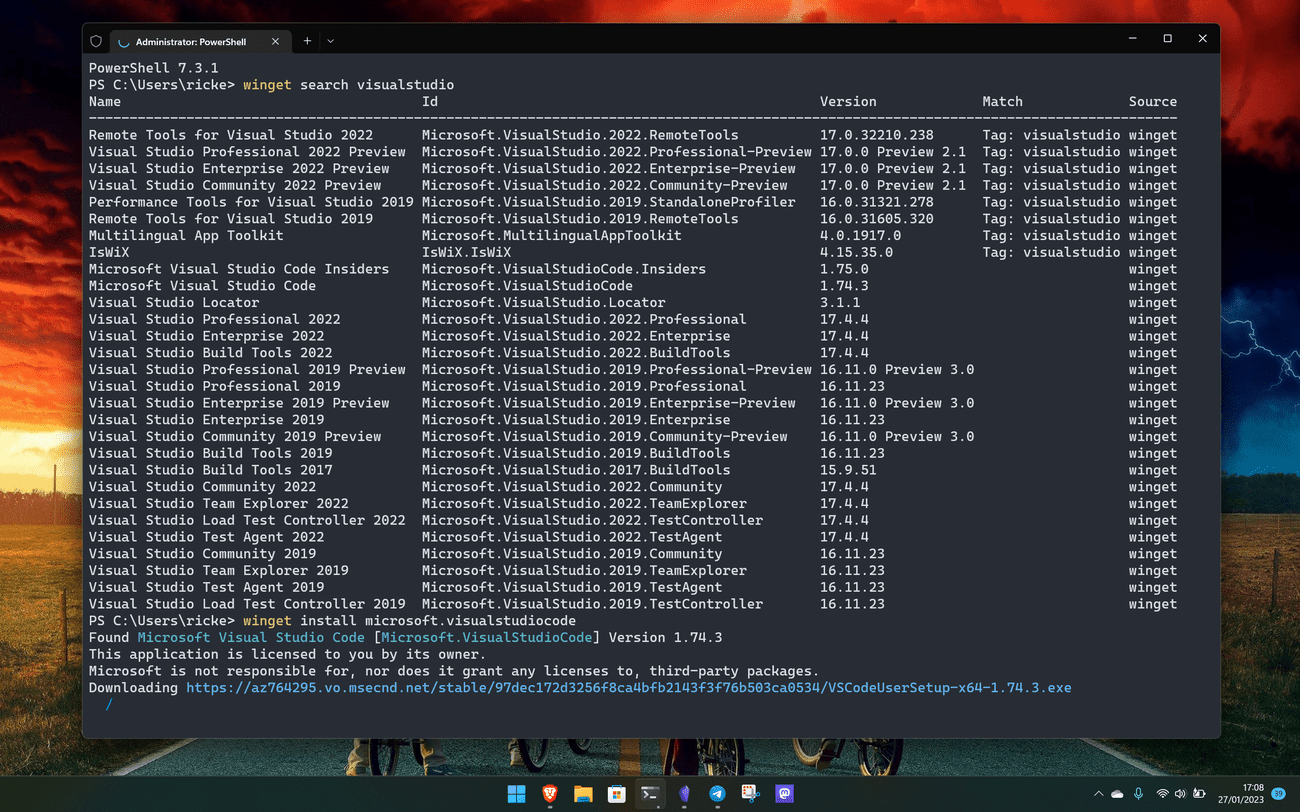Click the Version column header

pos(848,102)
